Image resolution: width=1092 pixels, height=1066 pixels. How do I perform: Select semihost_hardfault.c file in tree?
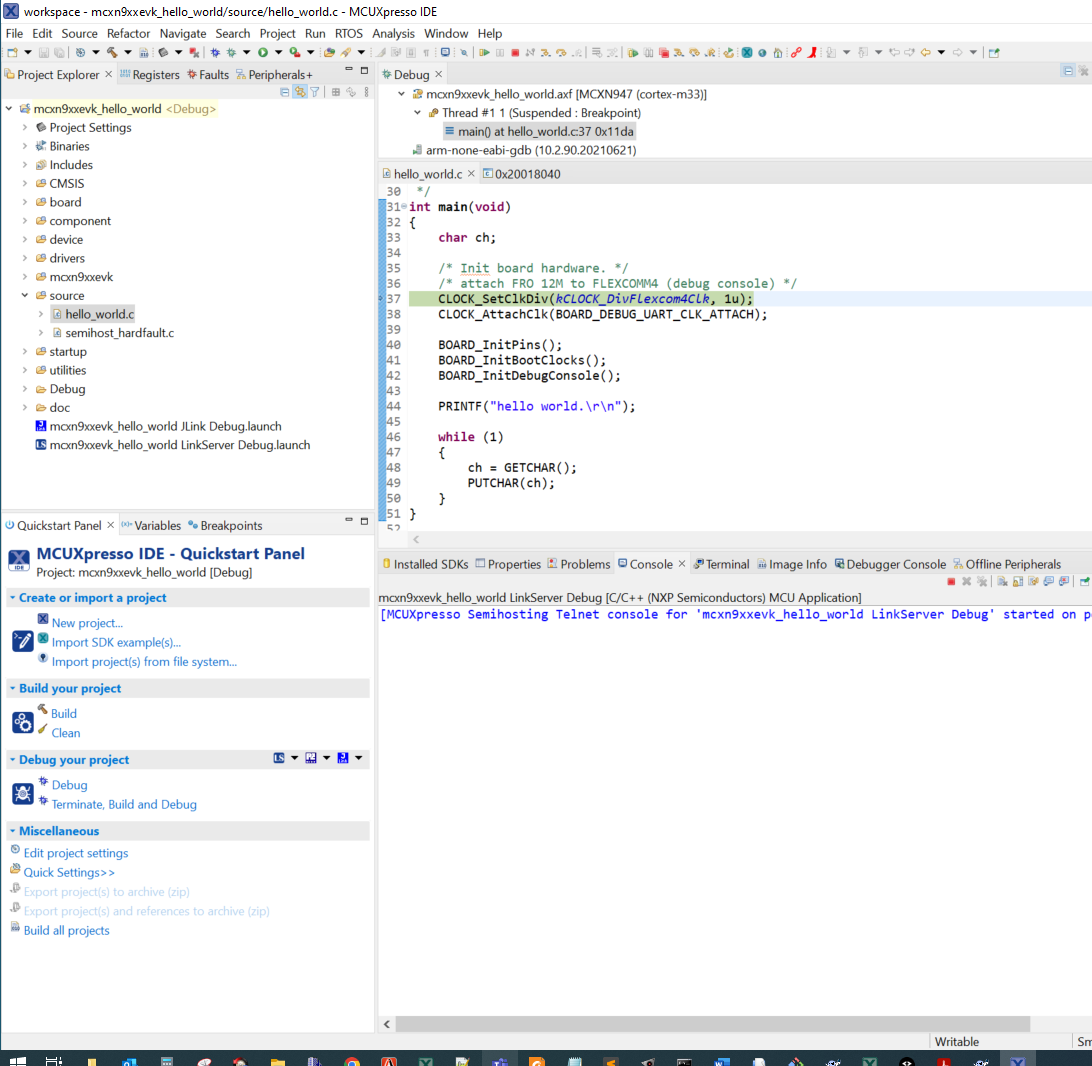[x=119, y=333]
